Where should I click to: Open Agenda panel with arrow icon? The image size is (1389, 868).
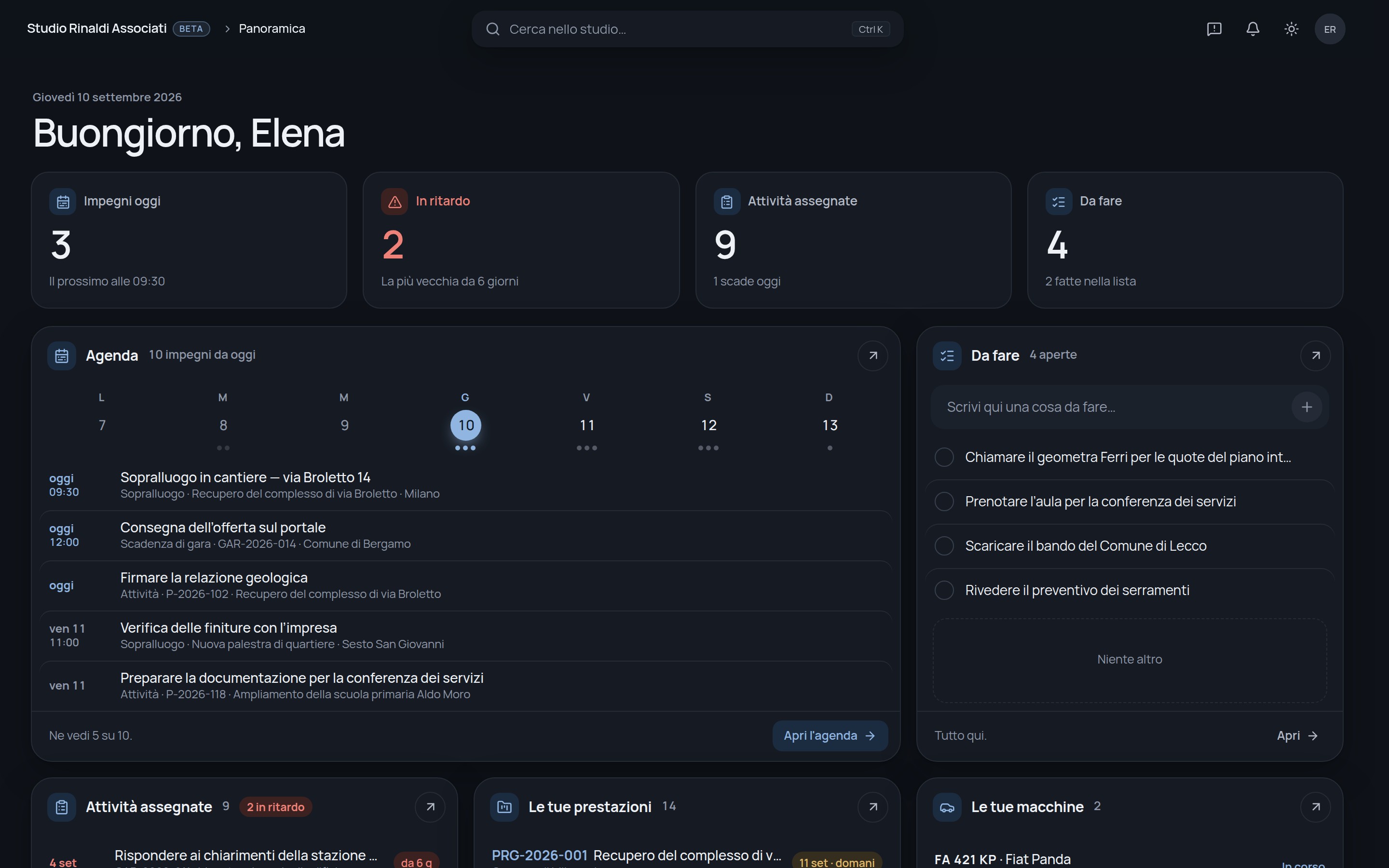872,355
